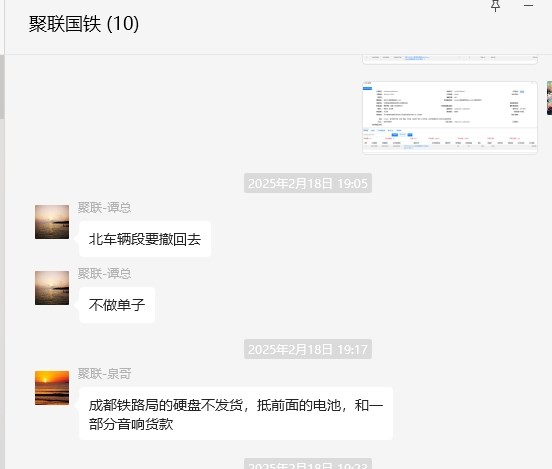
Task: Select the 成都铁路局的硬盘不发货 message bubble
Action: (236, 414)
